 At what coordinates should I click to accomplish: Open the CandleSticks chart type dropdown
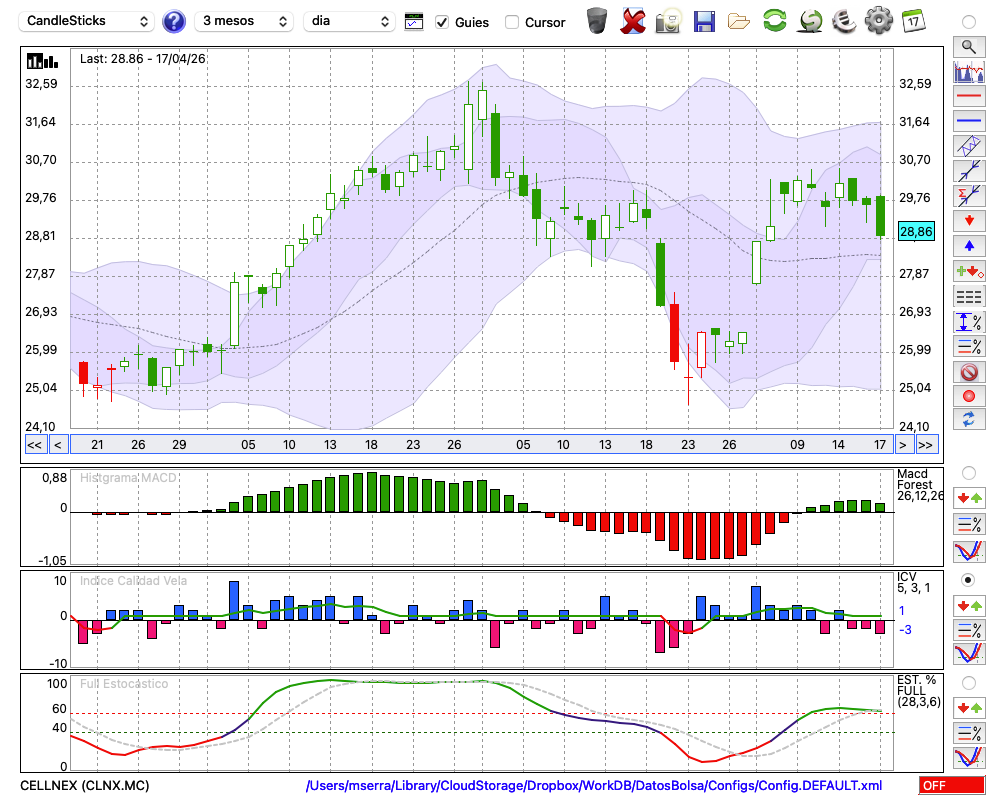87,21
